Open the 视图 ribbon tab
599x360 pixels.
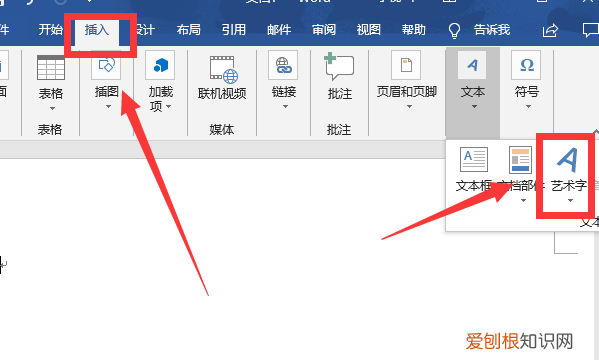tap(369, 30)
